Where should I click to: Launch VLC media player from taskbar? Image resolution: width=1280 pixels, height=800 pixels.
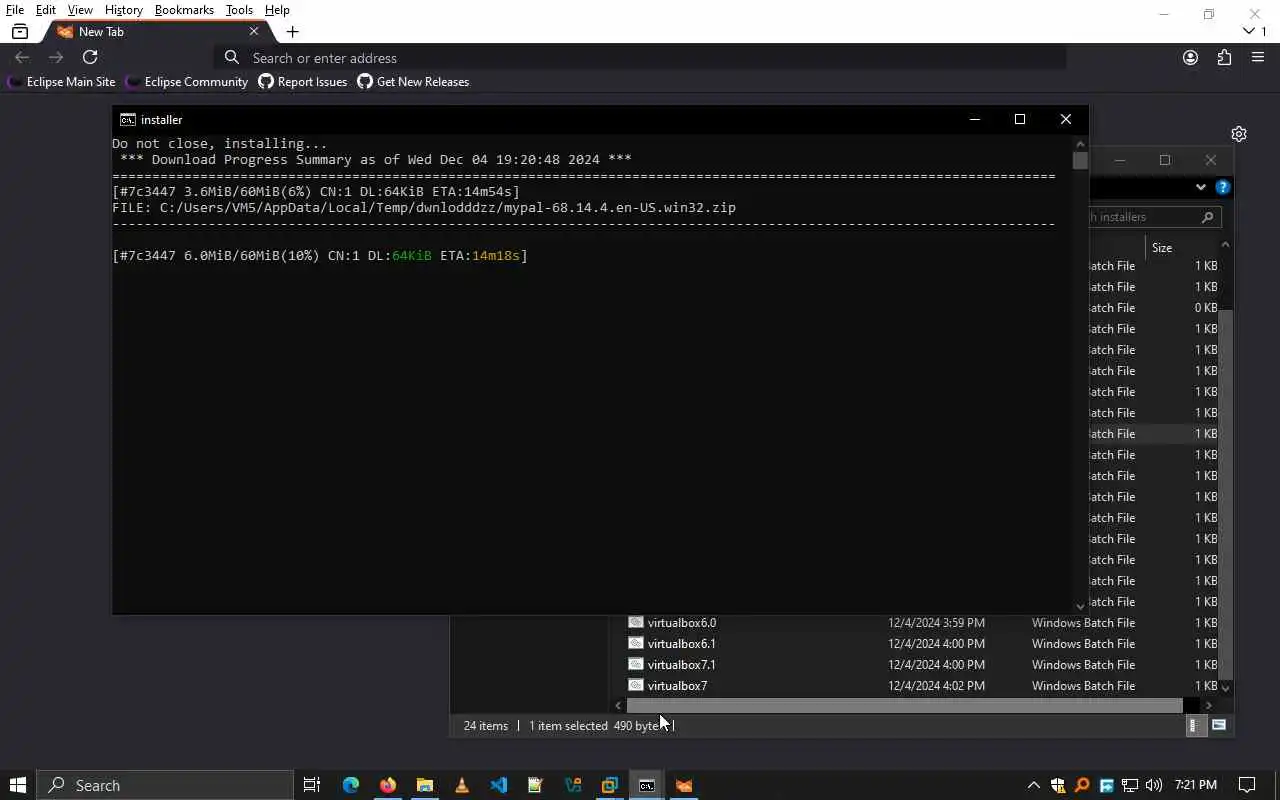[x=462, y=785]
